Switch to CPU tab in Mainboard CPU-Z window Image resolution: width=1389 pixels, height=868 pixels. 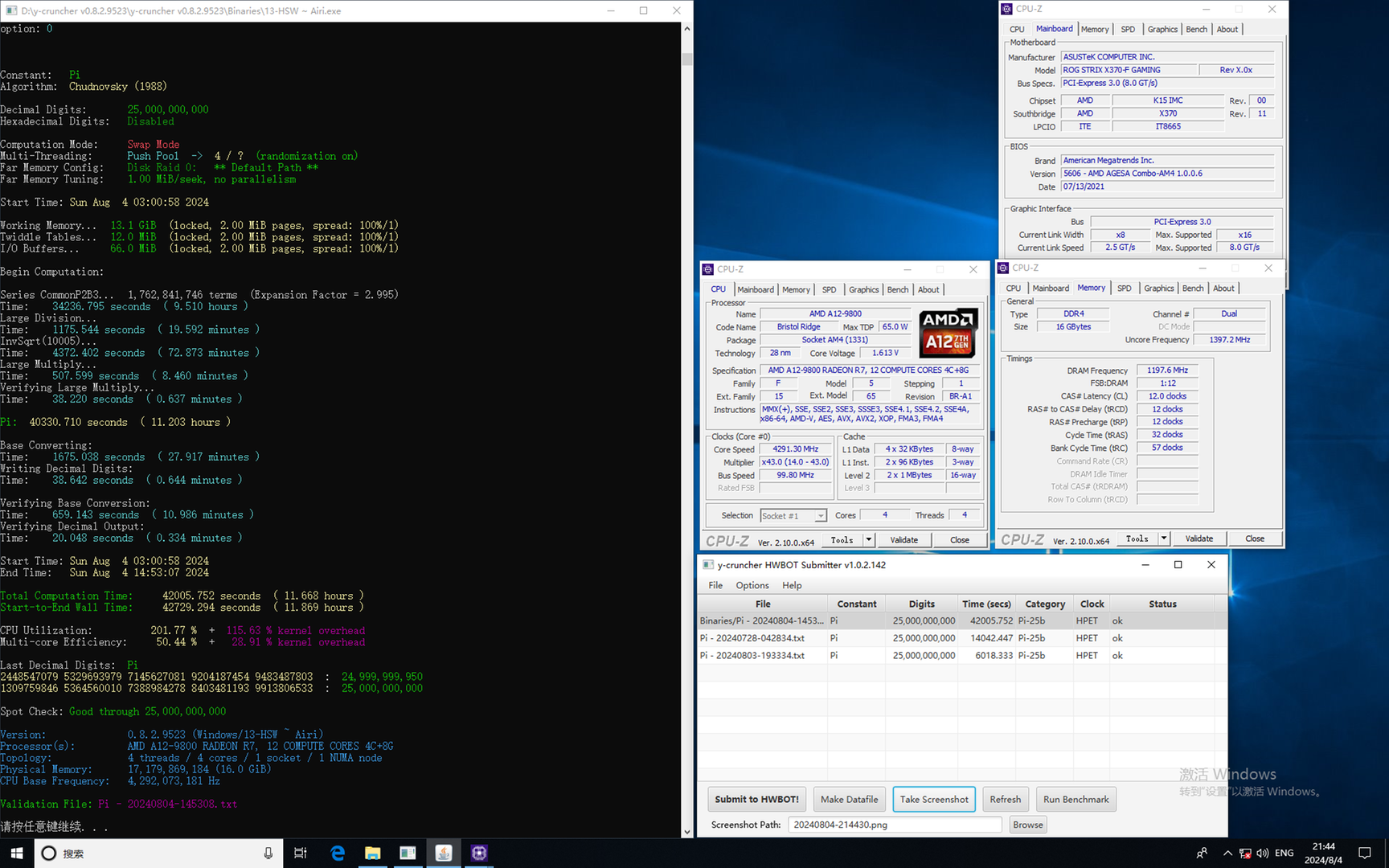tap(1017, 29)
